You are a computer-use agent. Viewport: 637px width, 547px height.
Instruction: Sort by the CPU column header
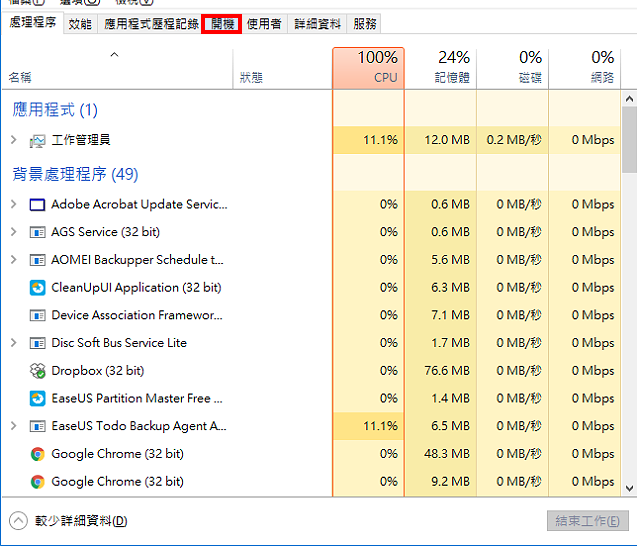tap(368, 68)
